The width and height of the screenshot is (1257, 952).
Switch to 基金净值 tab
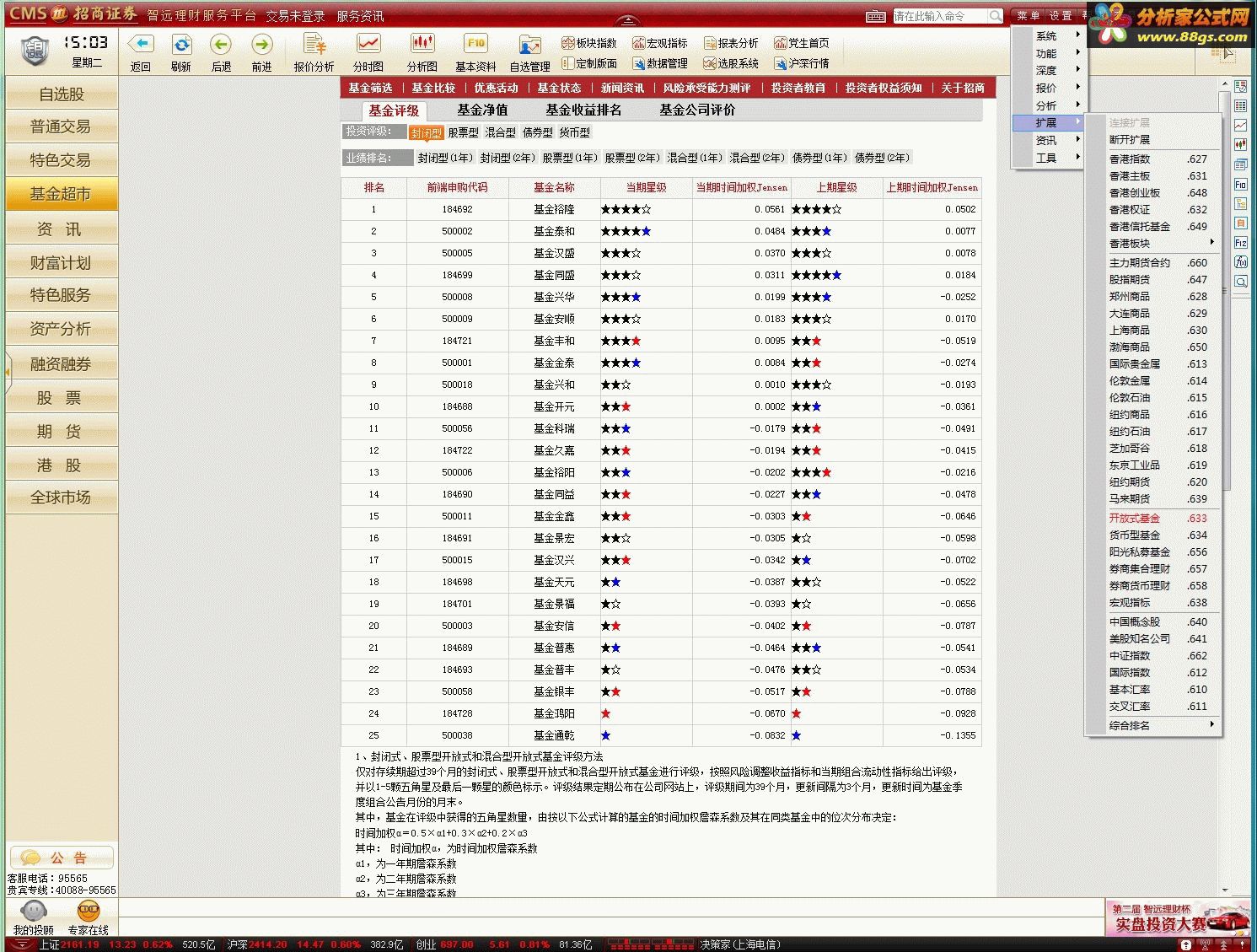tap(482, 110)
